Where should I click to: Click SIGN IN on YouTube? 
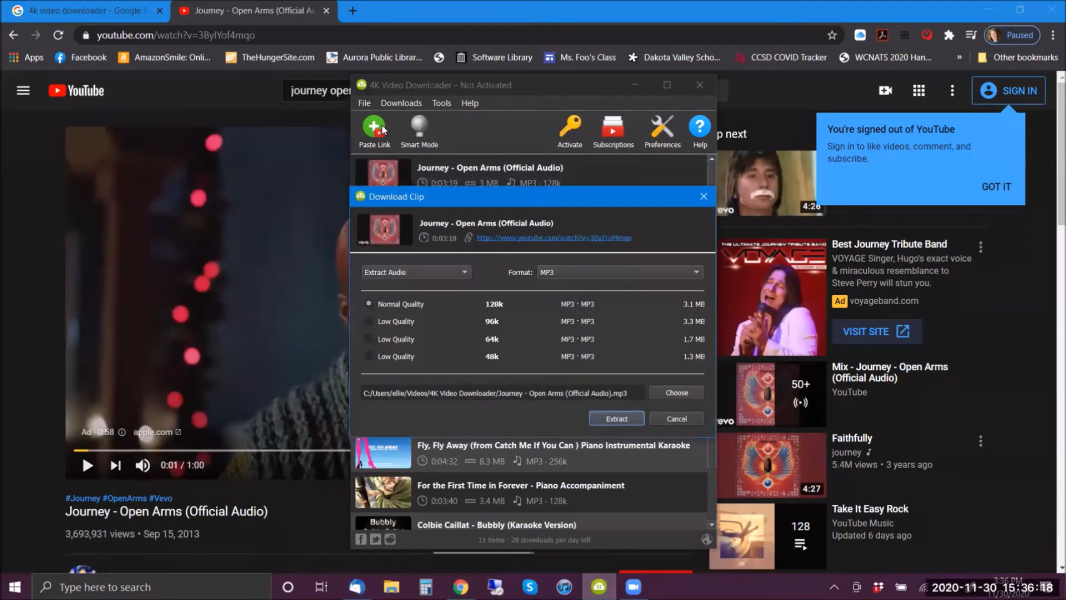coord(1008,90)
